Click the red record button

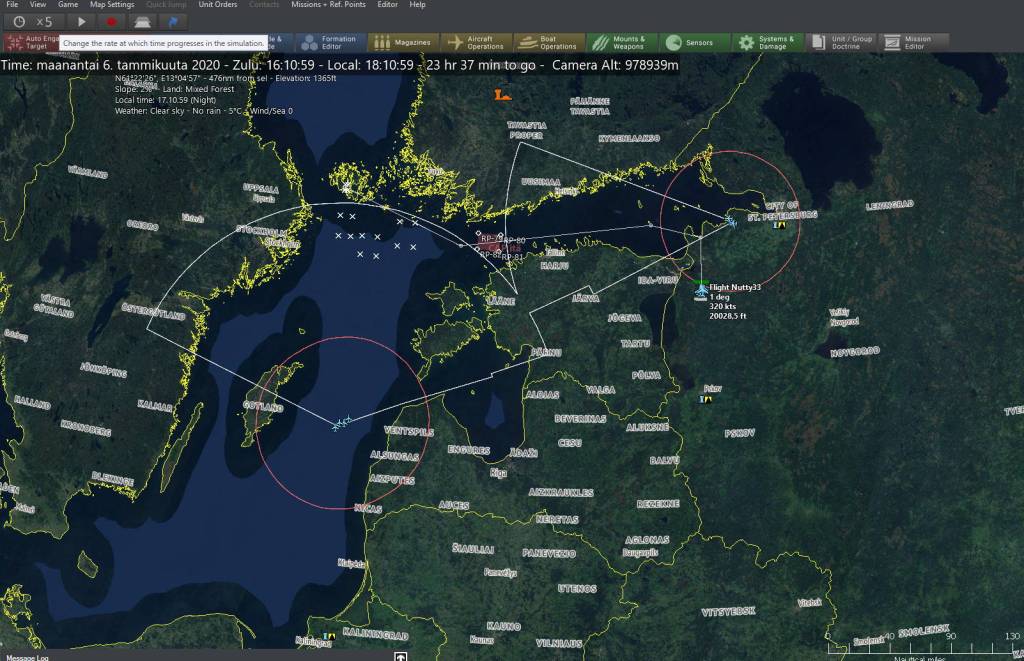click(111, 21)
